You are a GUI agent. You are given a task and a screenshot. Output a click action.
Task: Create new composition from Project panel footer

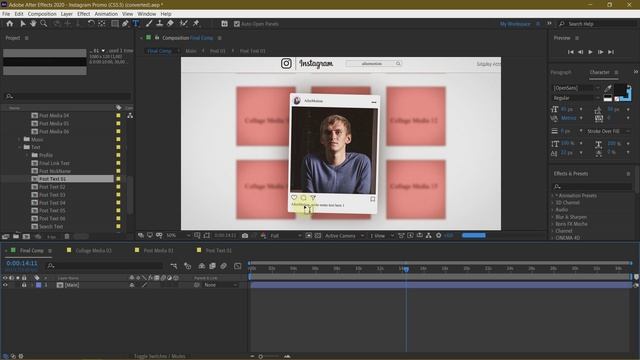pos(27,236)
